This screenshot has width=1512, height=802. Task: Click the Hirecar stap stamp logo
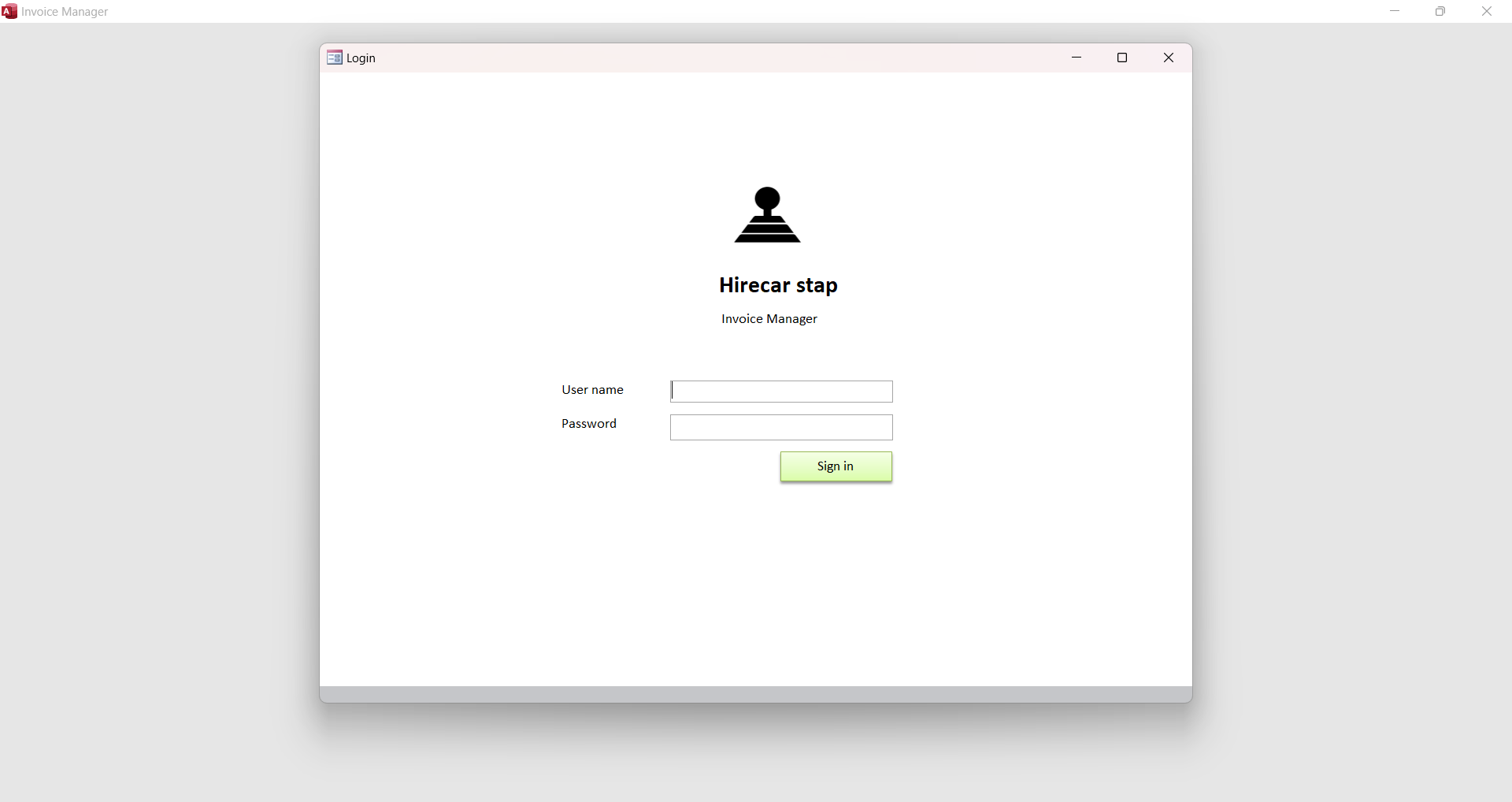pyautogui.click(x=768, y=214)
